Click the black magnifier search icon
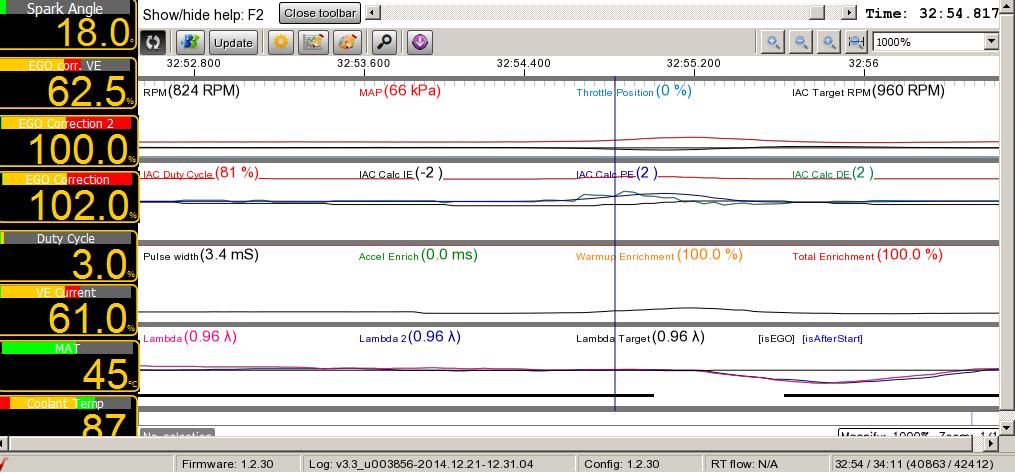 (385, 43)
